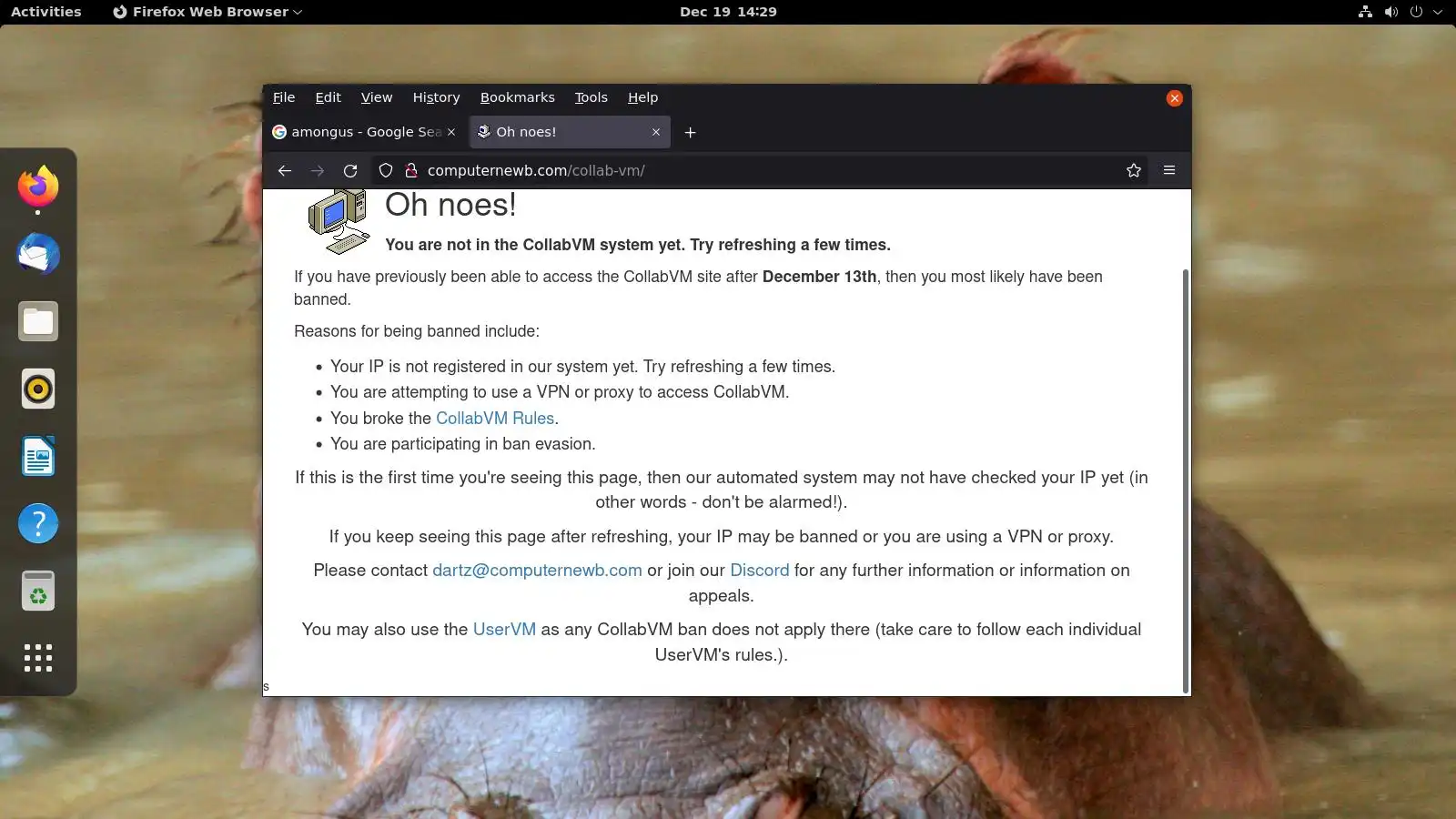Click the 'VPN or proxy to access CollabVM' bullet
The image size is (1456, 819).
point(560,392)
